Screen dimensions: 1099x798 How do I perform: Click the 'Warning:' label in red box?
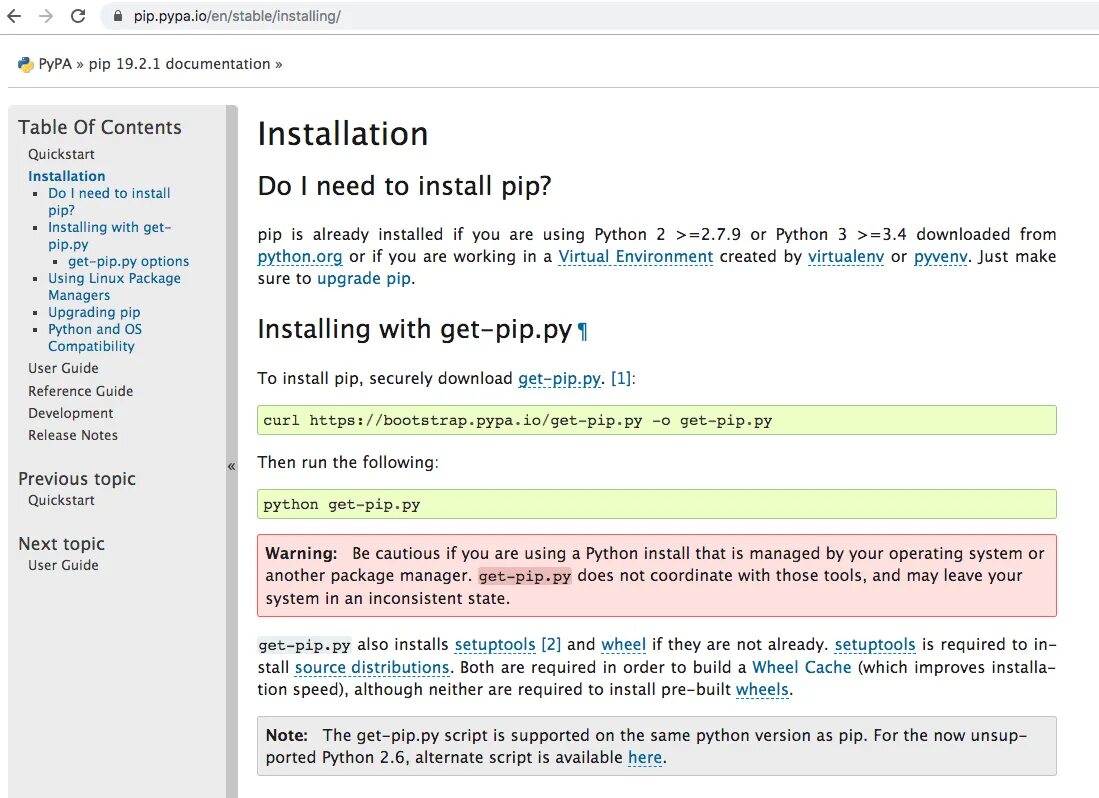point(301,553)
